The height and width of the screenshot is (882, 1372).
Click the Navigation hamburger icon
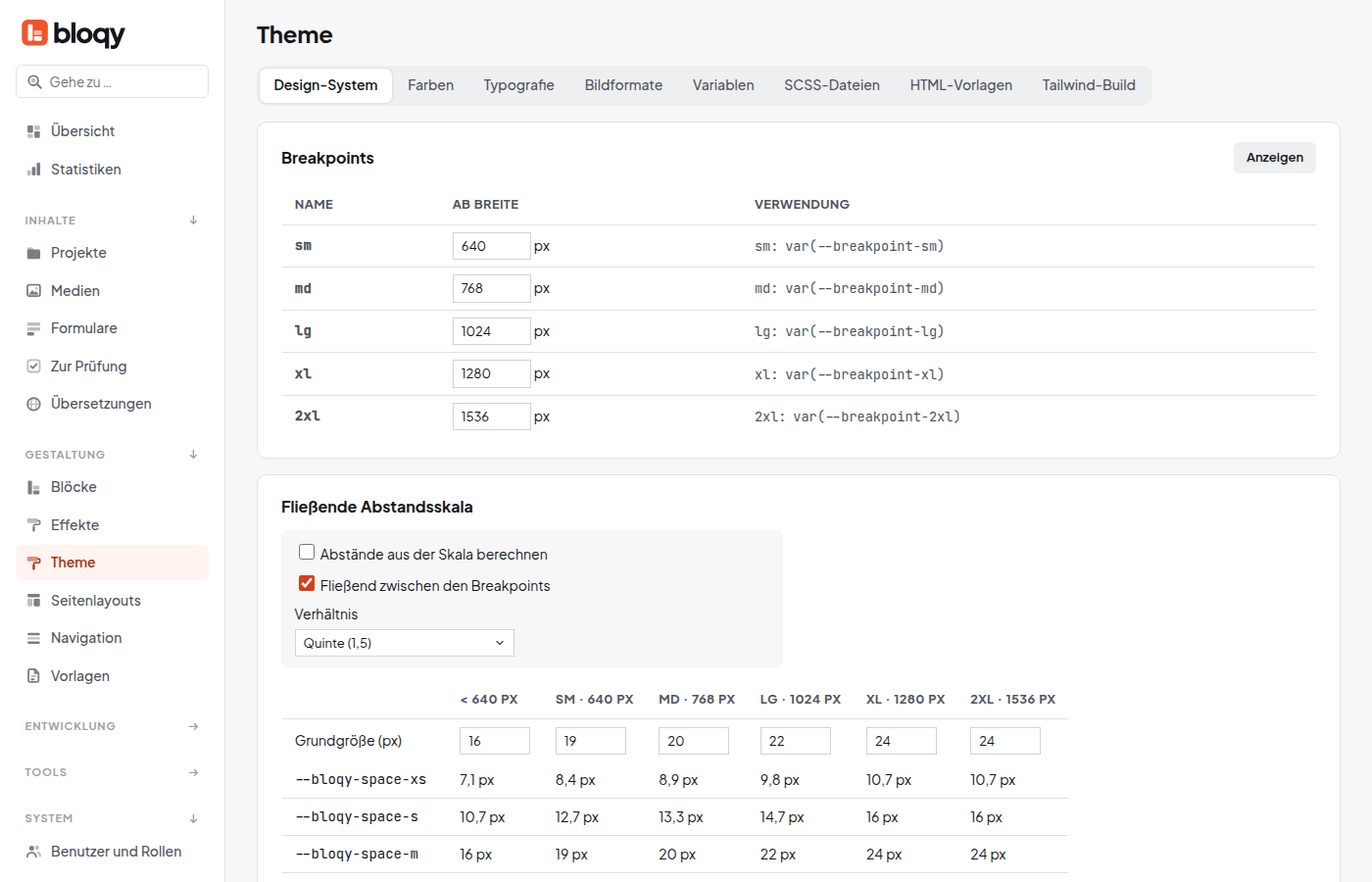click(x=33, y=638)
